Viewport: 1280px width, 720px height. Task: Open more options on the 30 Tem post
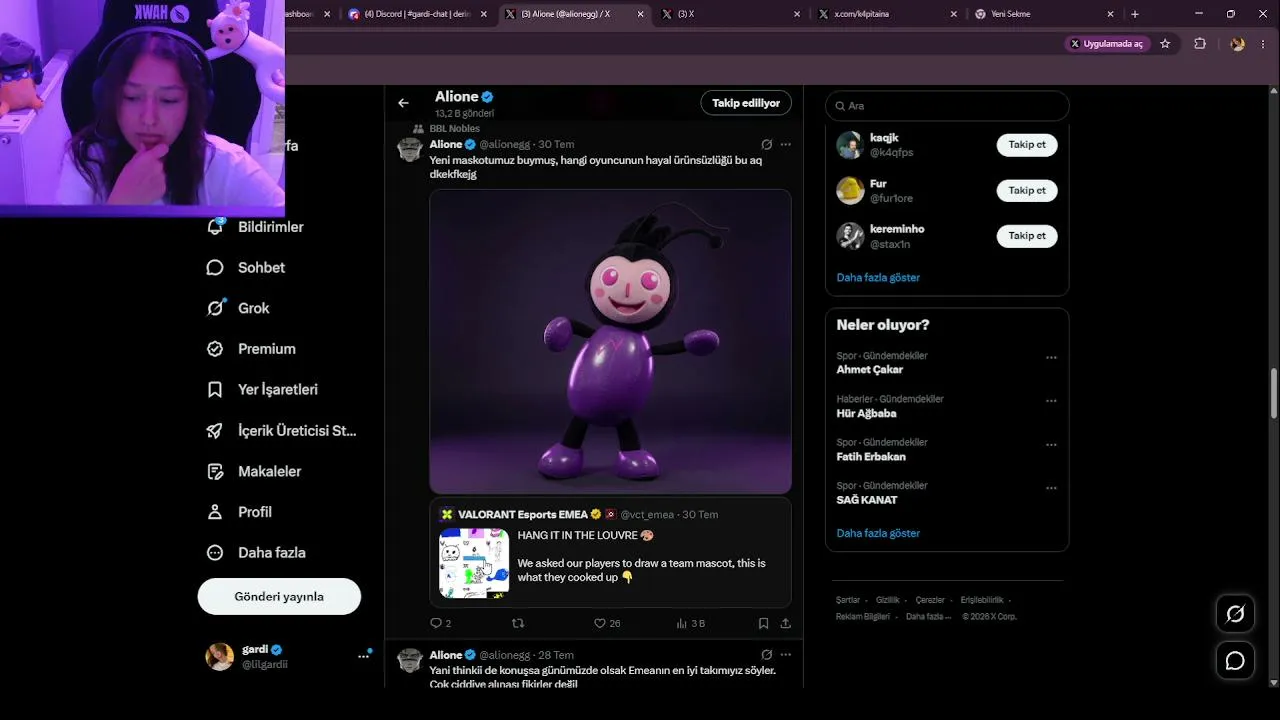[786, 144]
